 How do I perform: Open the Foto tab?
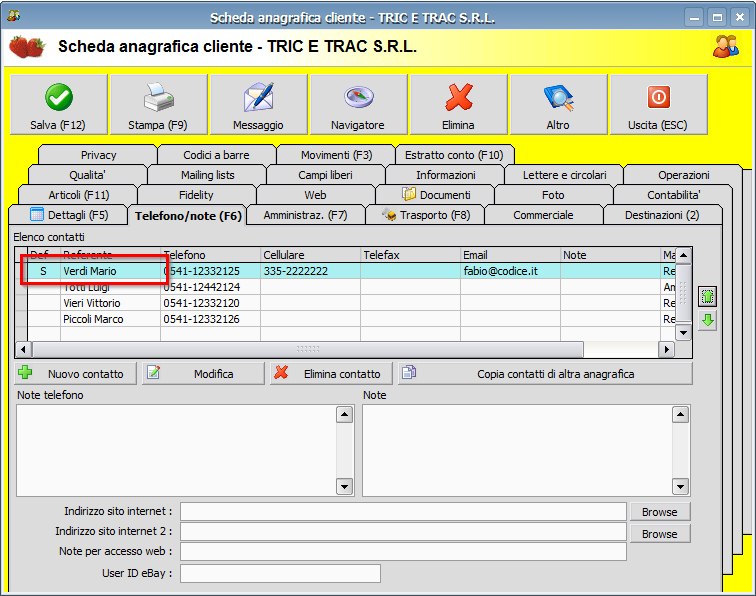point(553,195)
